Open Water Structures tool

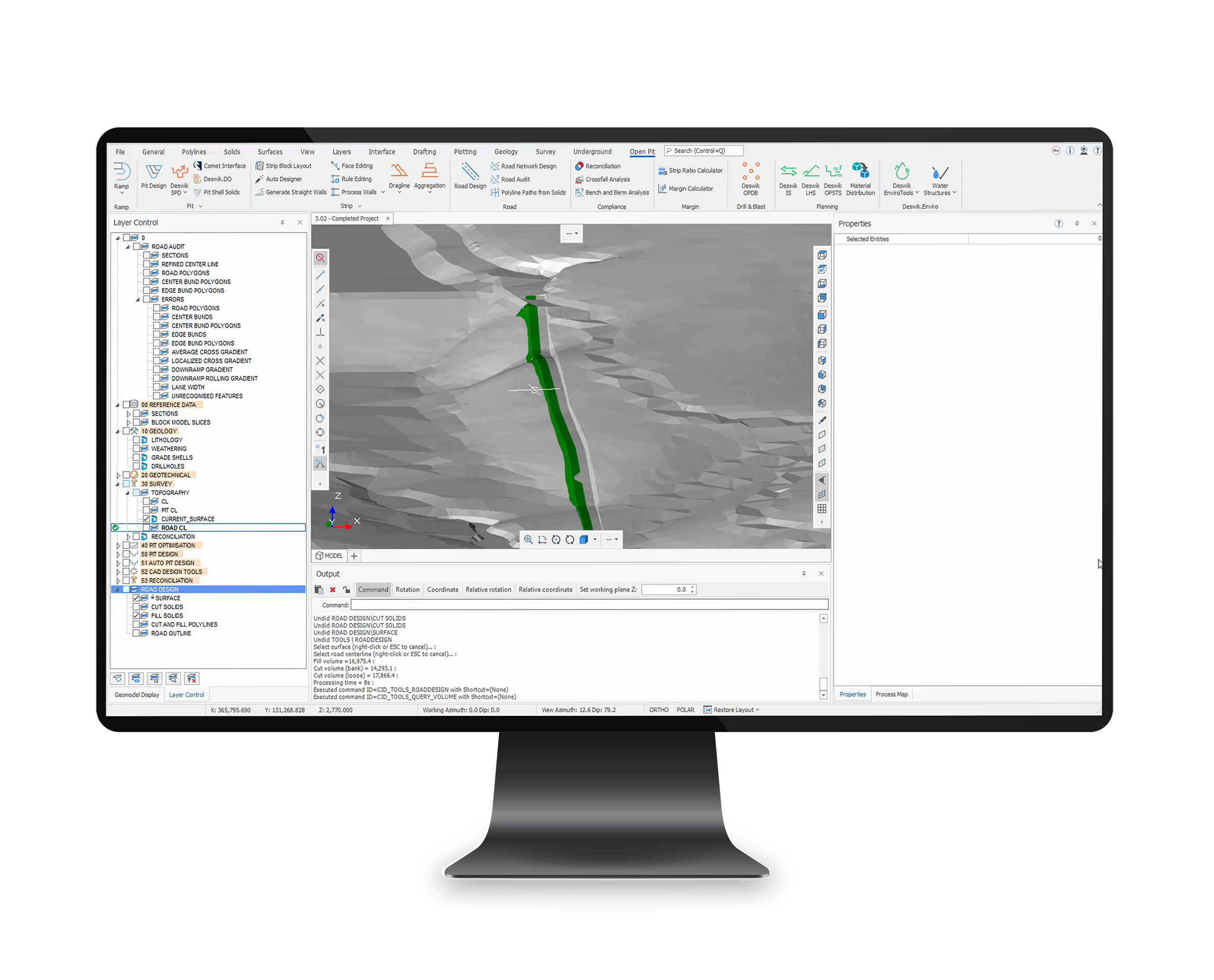tap(939, 180)
